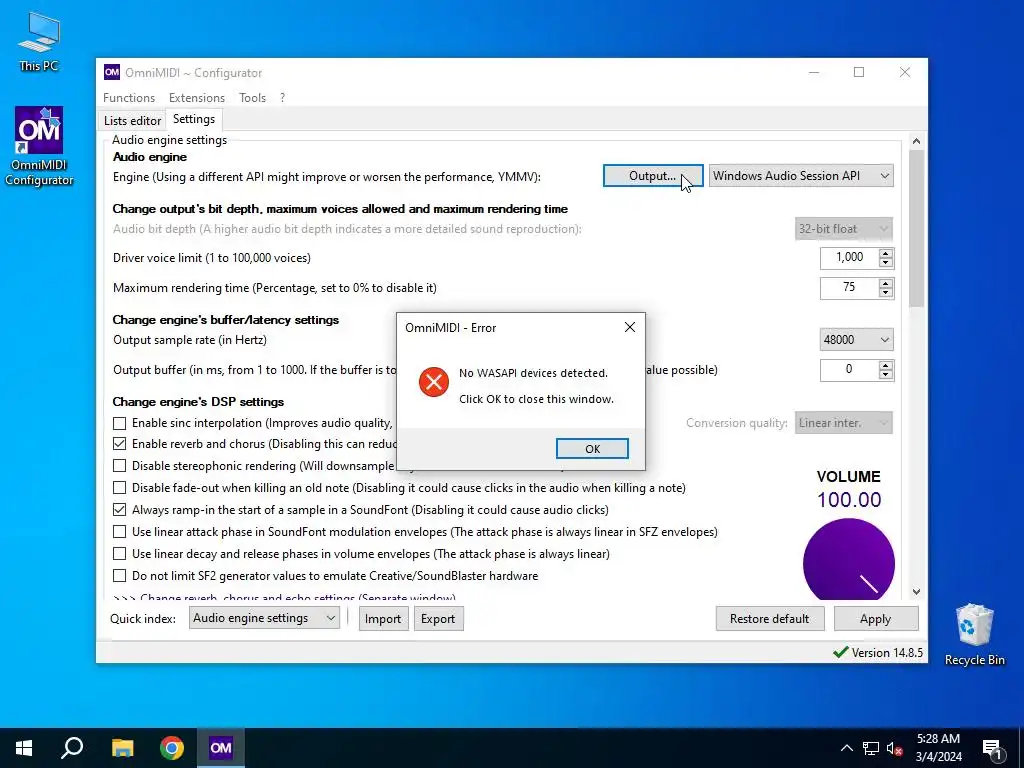Open the audio engine API dropdown
The width and height of the screenshot is (1024, 768).
(801, 176)
